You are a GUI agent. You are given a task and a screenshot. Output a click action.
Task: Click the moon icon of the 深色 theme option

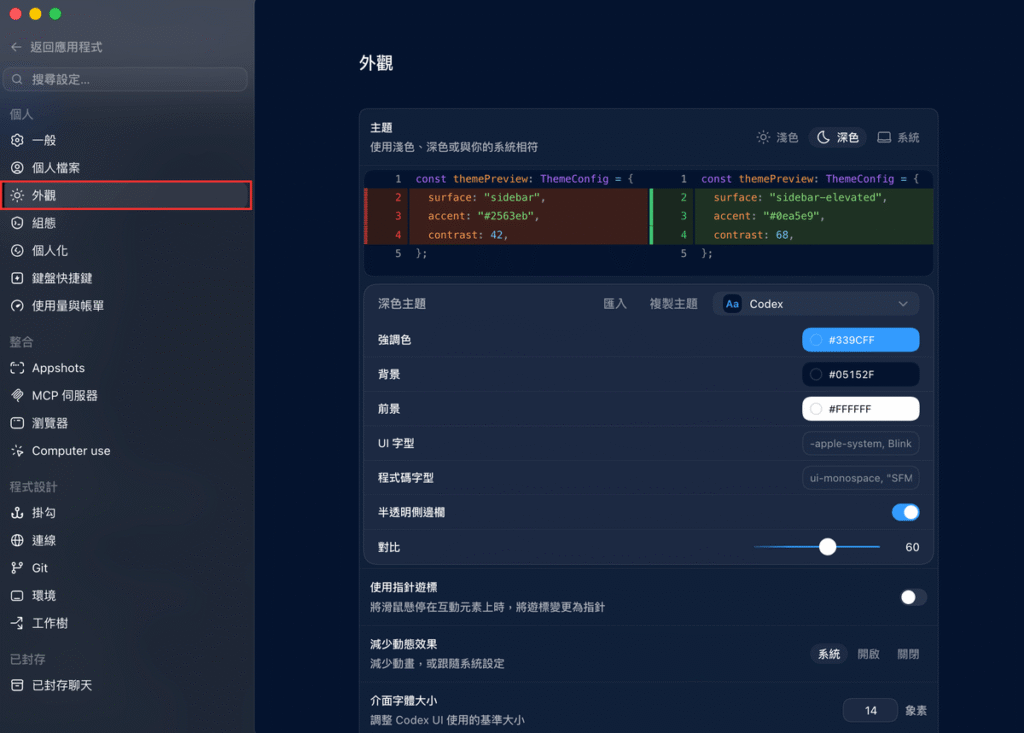tap(824, 137)
